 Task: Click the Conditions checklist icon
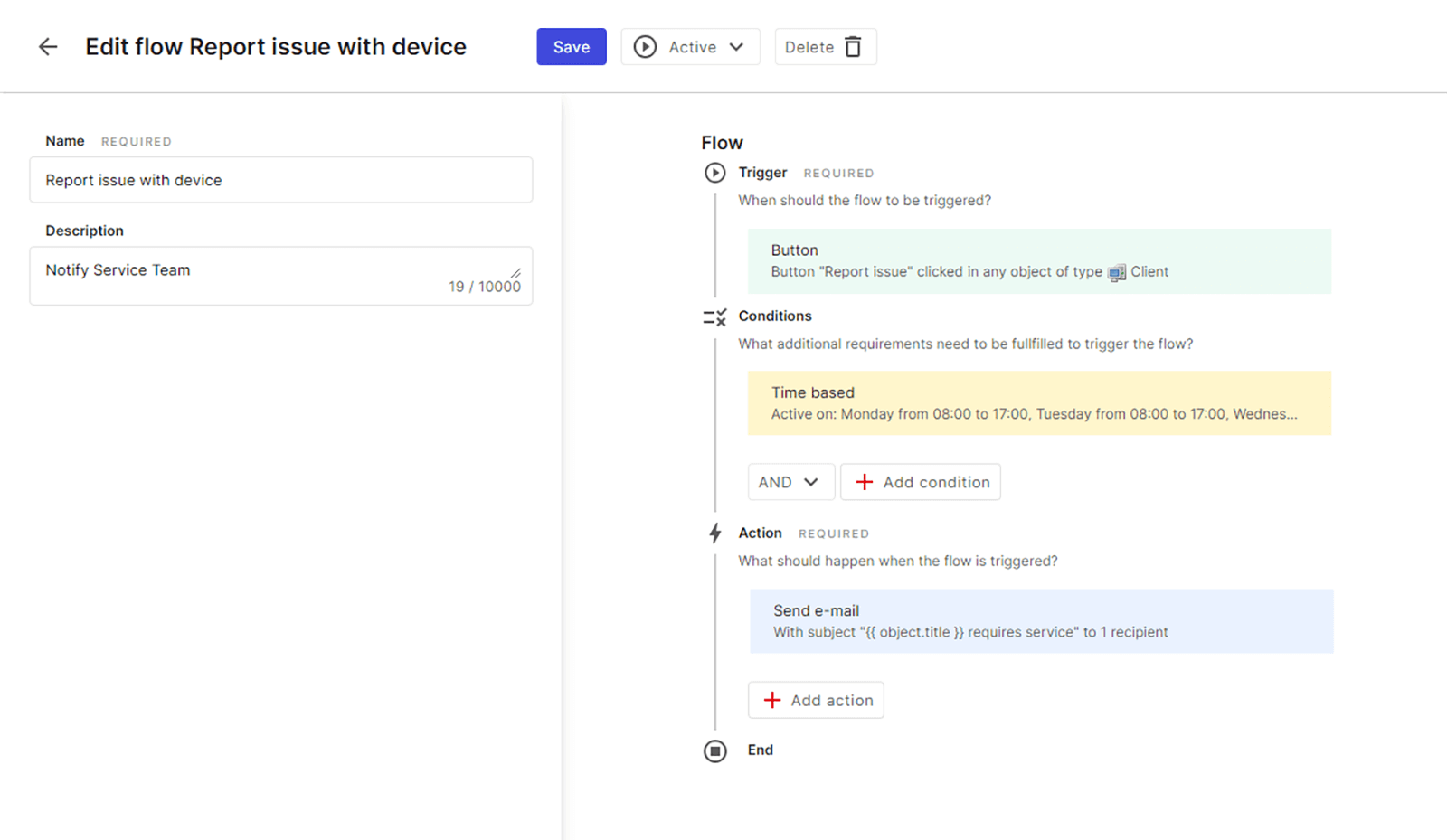pos(714,317)
